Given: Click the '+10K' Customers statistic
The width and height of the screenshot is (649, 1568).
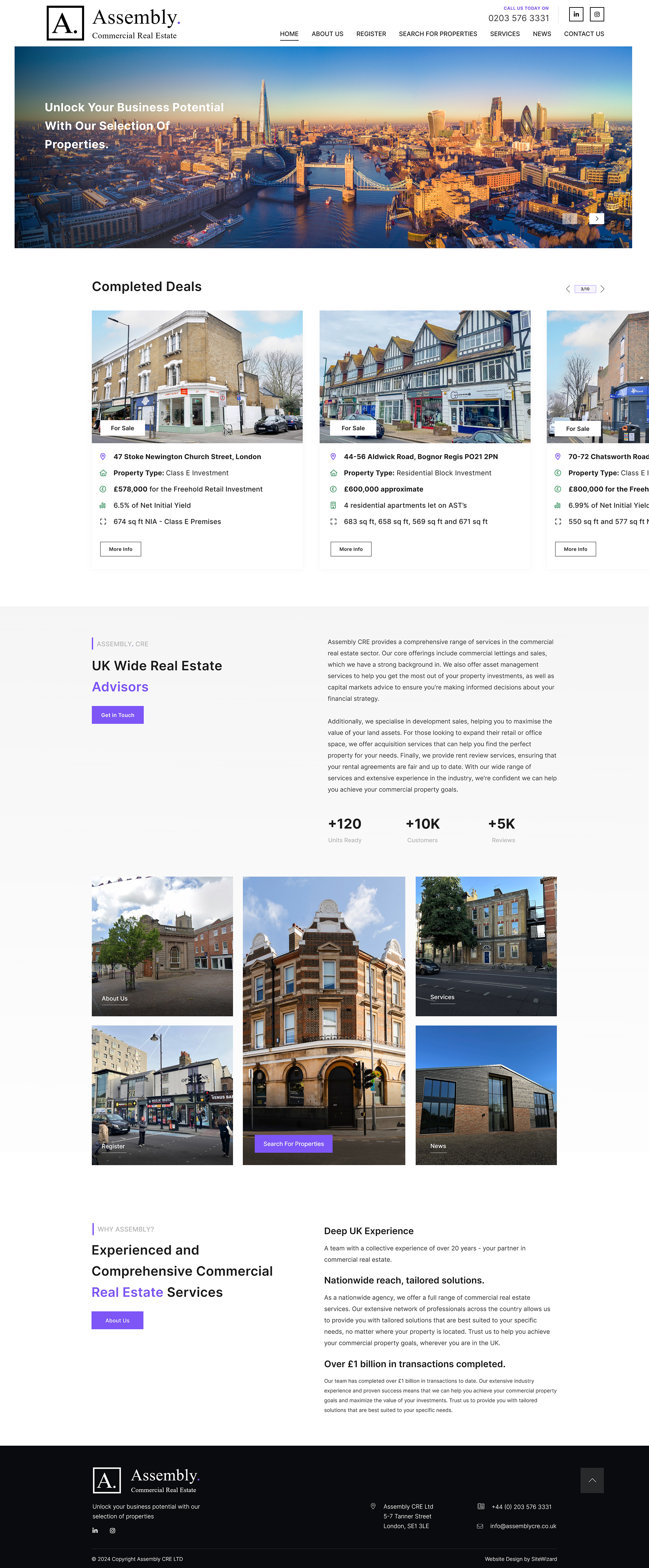Looking at the screenshot, I should tap(422, 830).
